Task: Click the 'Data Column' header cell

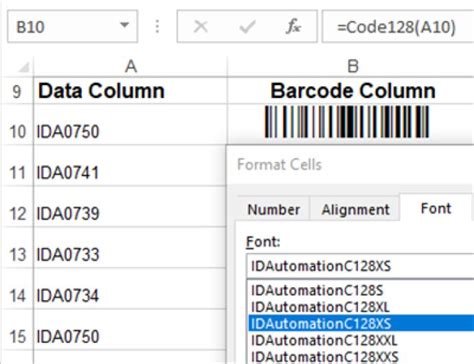Action: tap(130, 91)
